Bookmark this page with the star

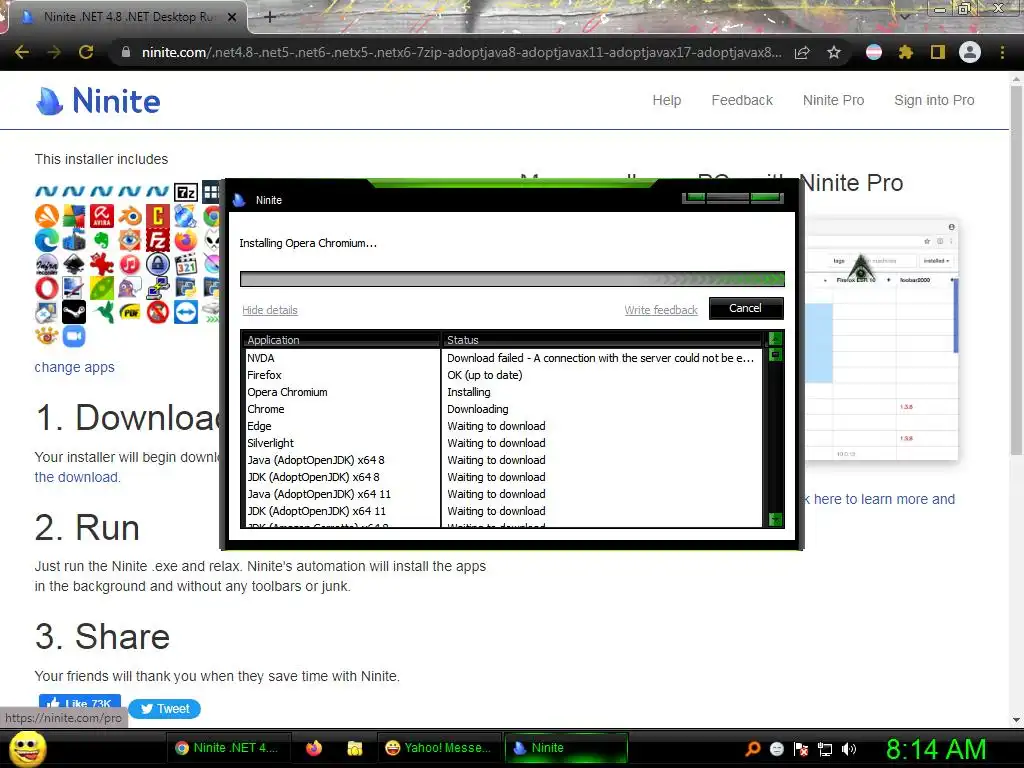click(834, 52)
